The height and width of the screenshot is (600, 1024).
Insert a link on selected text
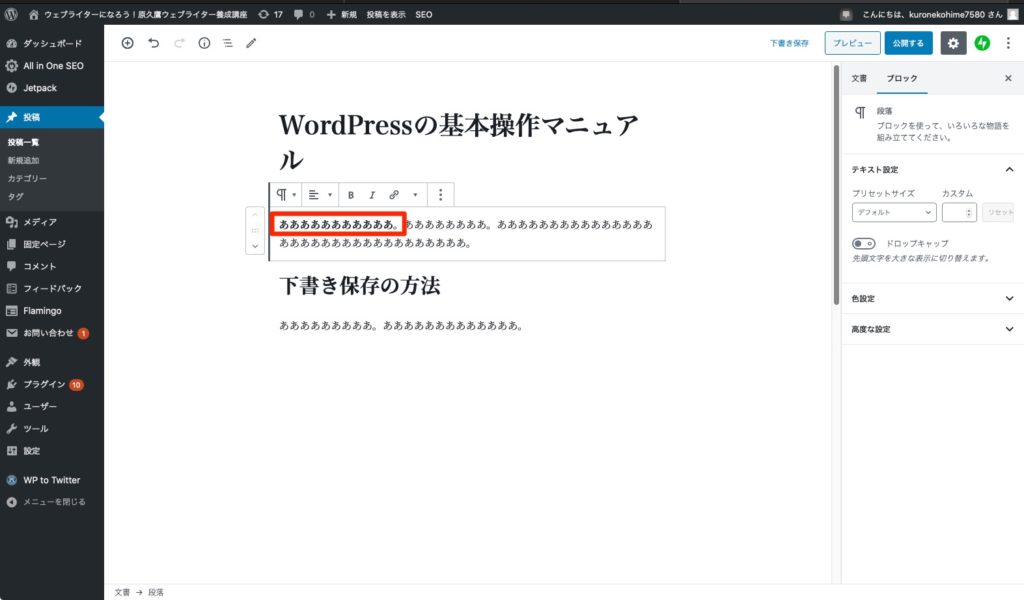394,195
